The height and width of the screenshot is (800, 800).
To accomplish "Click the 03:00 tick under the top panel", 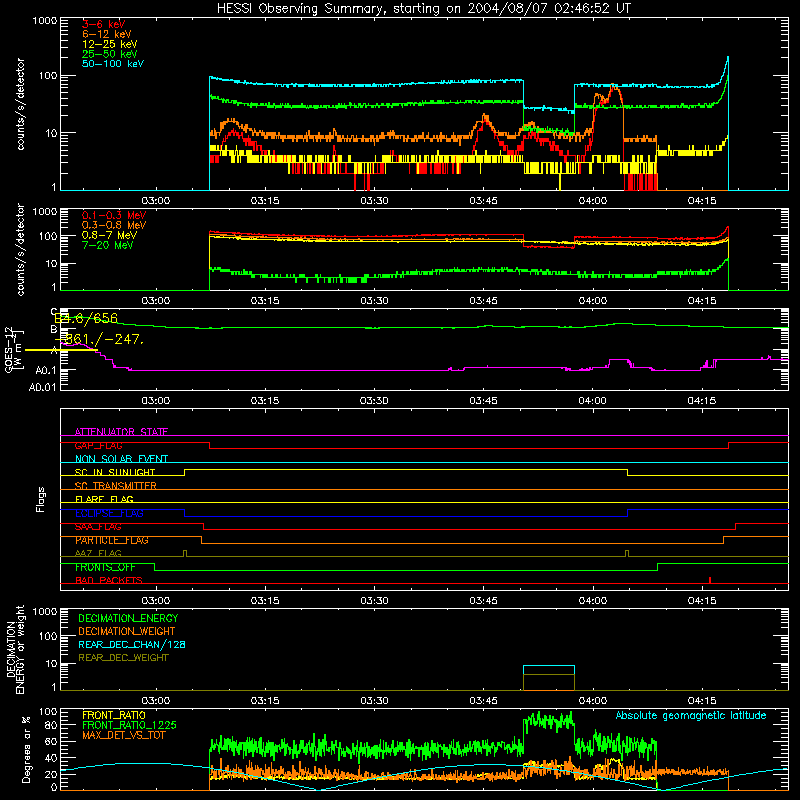I will click(156, 201).
